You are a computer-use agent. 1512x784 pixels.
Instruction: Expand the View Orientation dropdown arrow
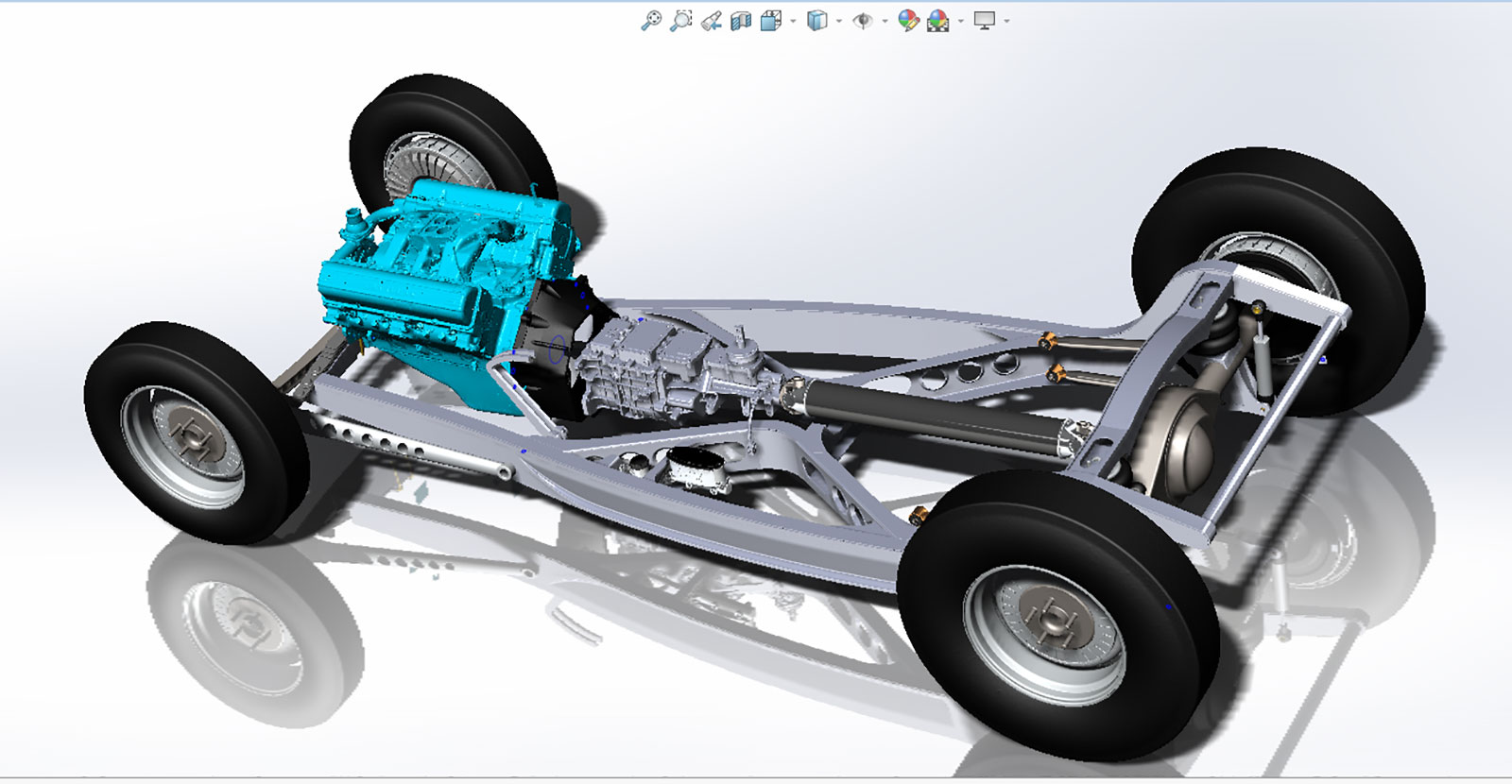(793, 21)
